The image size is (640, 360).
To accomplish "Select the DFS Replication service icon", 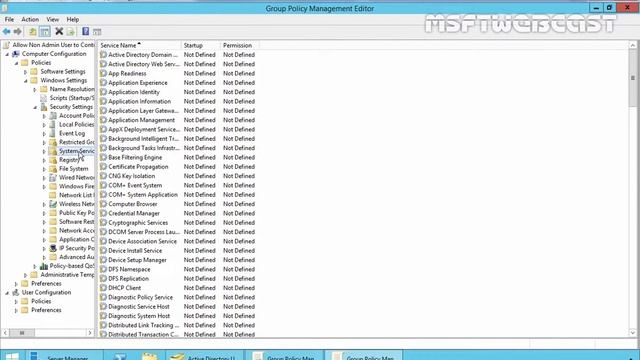I will pyautogui.click(x=103, y=278).
